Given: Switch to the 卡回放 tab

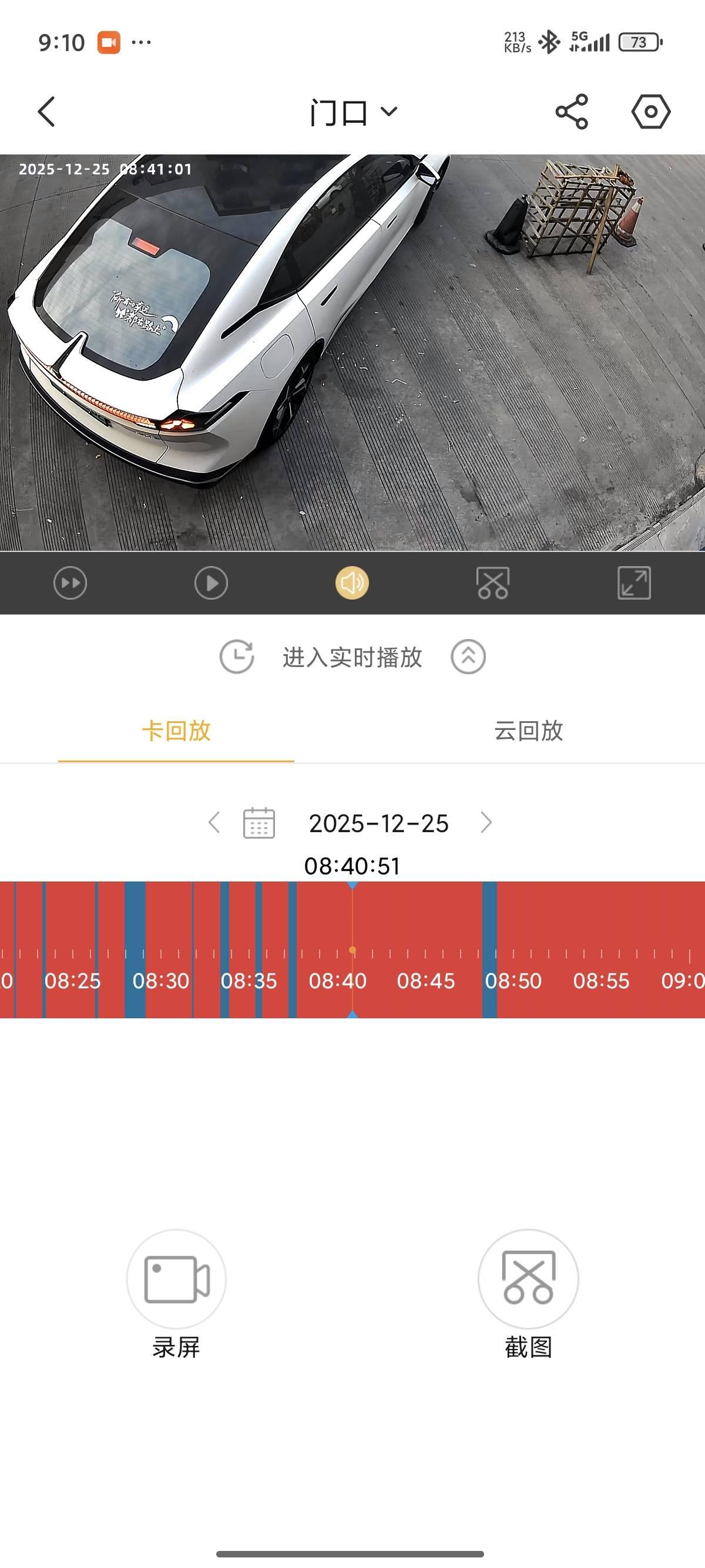Looking at the screenshot, I should (x=176, y=731).
